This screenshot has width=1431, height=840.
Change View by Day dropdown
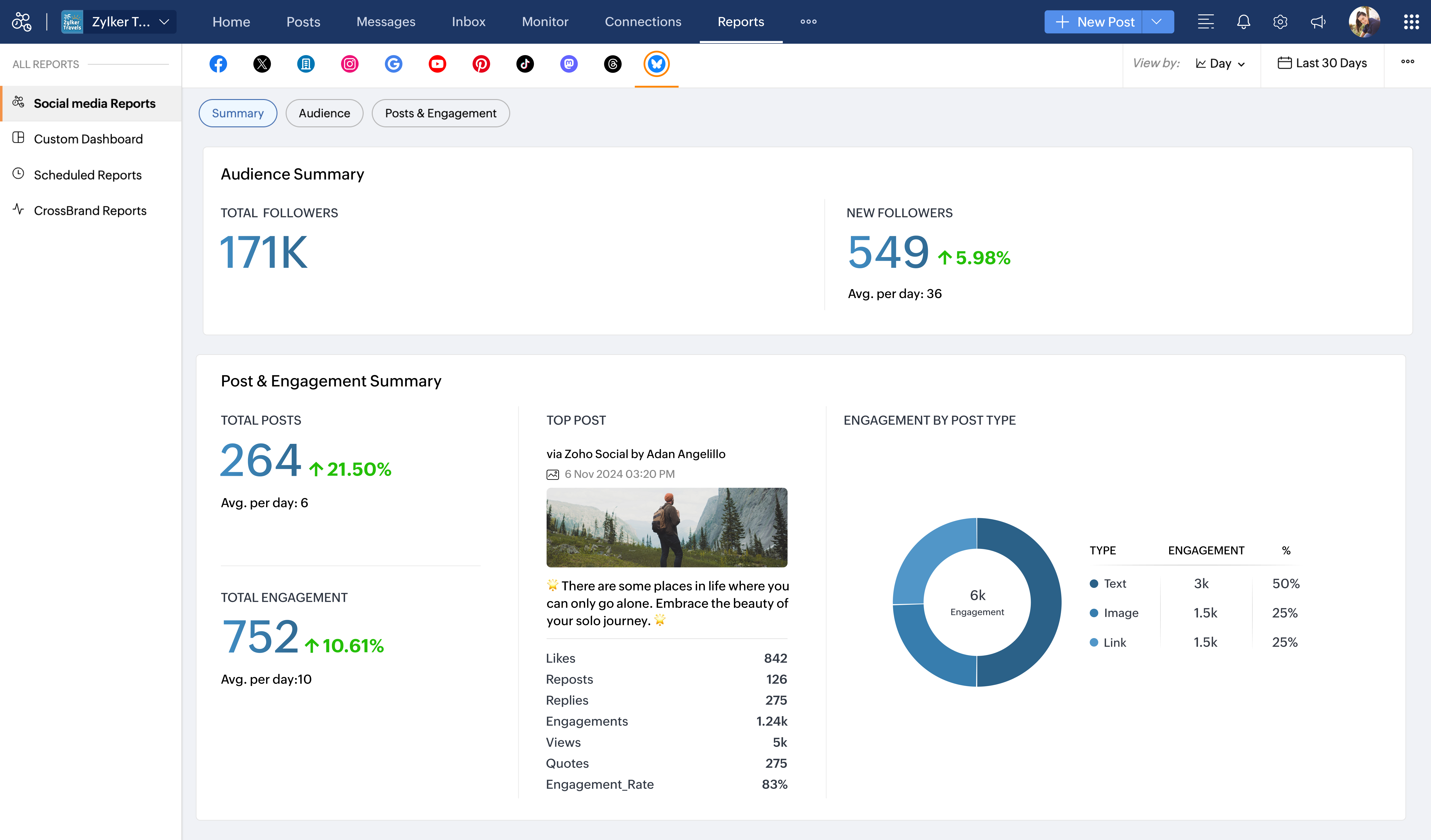[x=1220, y=64]
